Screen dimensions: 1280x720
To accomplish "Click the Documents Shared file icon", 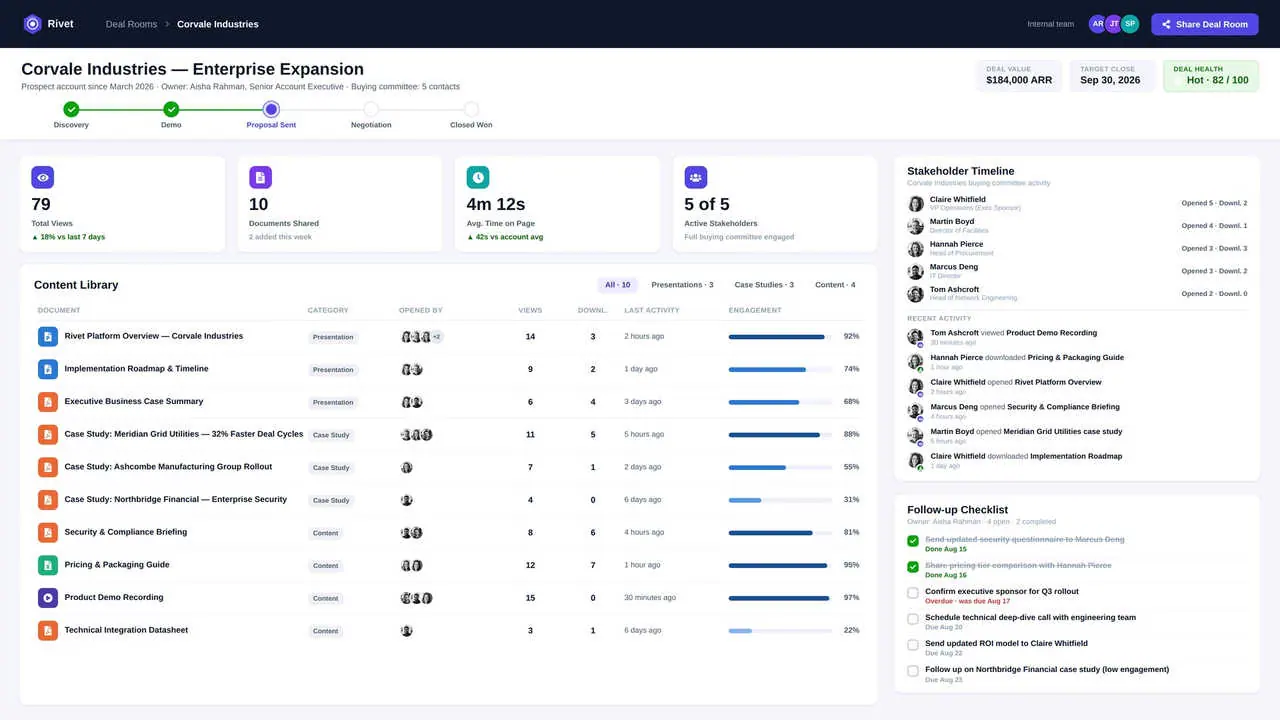I will 260,177.
